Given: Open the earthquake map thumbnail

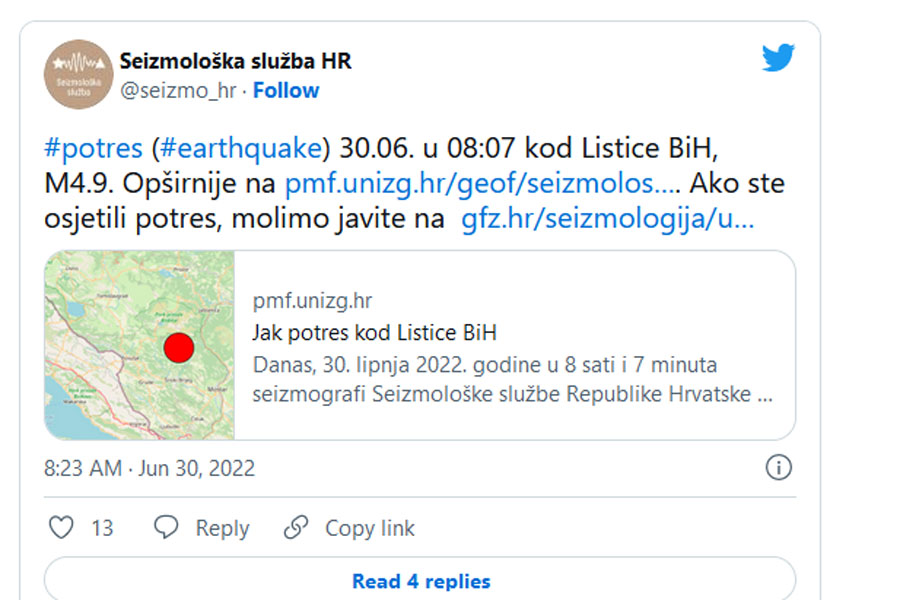Looking at the screenshot, I should click(x=139, y=345).
